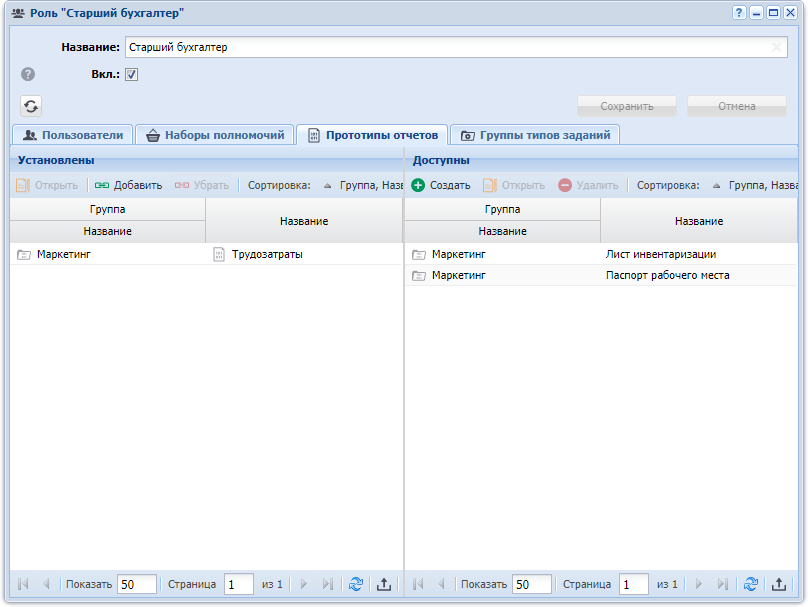The image size is (808, 607).
Task: Open the Сортировка dropdown in the Доступны panel
Action: (x=756, y=185)
